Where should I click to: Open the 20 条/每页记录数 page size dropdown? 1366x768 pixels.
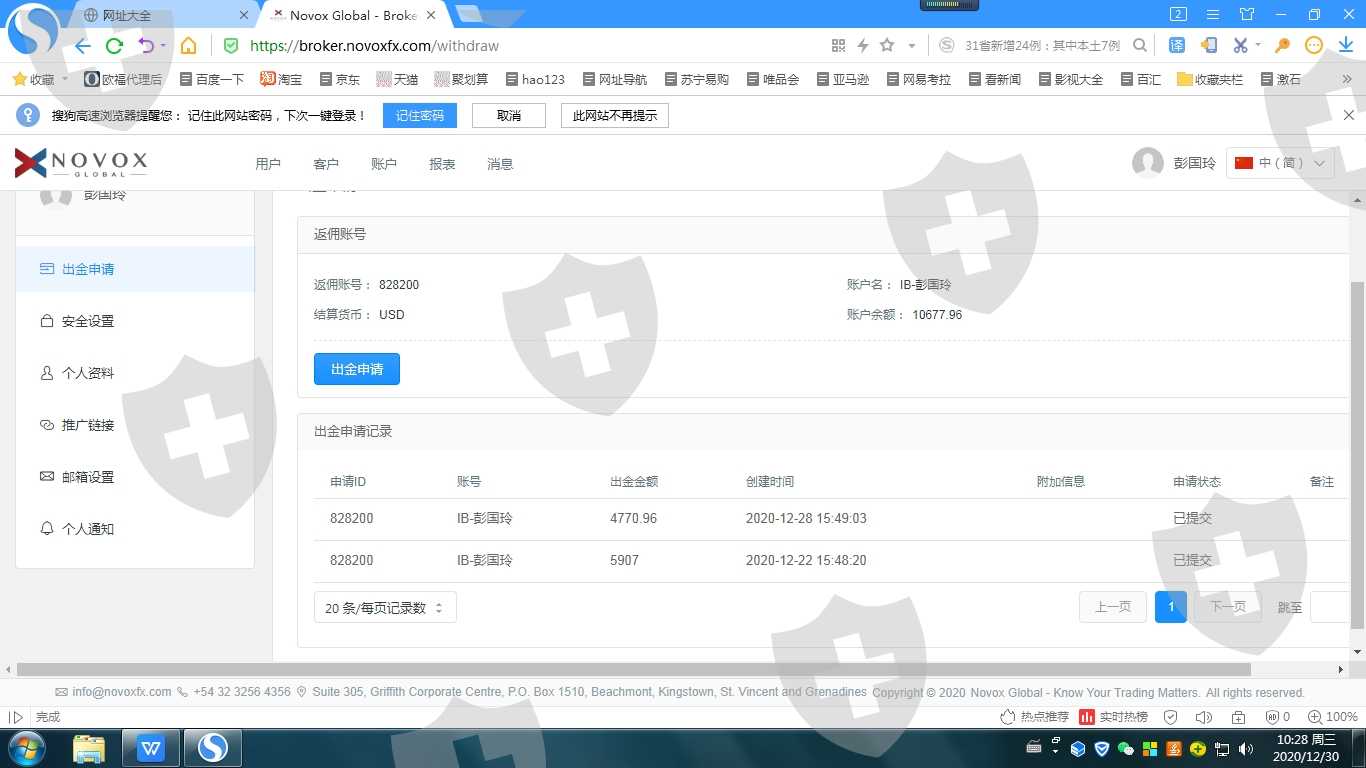pyautogui.click(x=385, y=608)
